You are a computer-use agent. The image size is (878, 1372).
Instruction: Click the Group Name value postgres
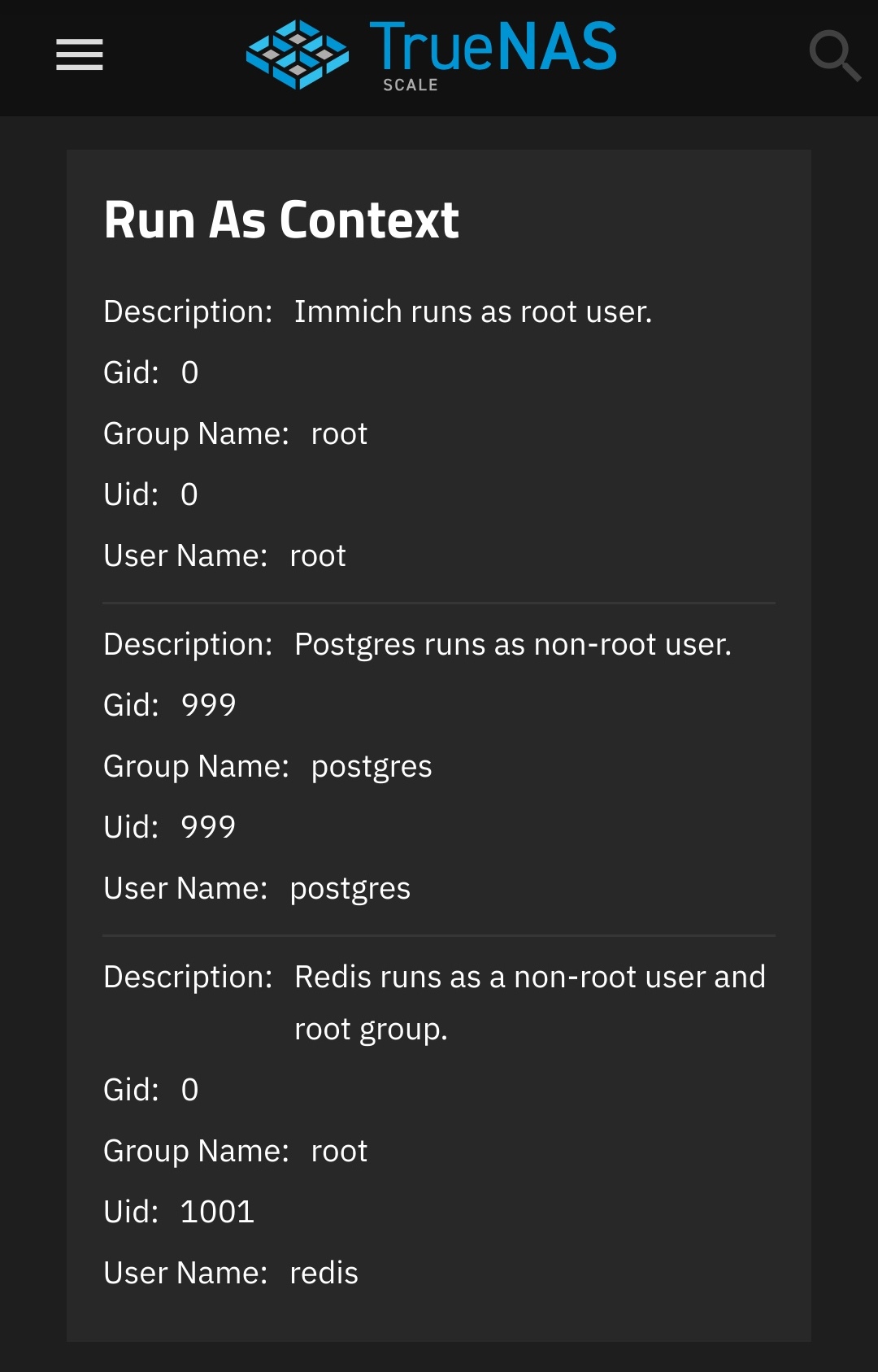[372, 767]
